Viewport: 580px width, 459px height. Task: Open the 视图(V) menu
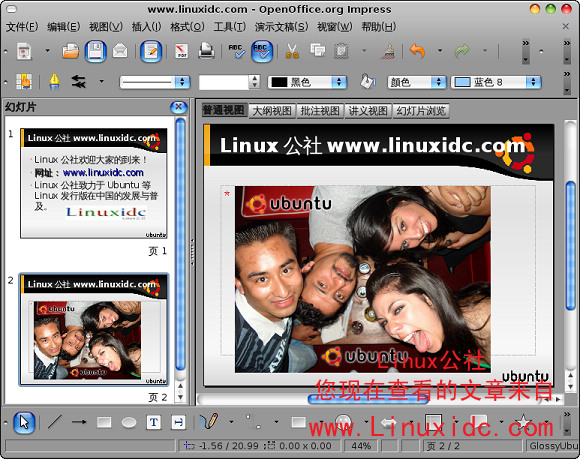[x=106, y=27]
